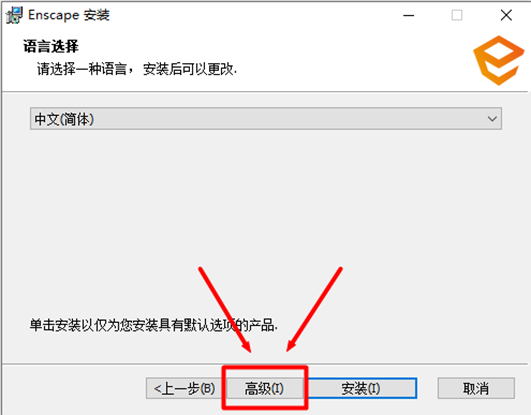Click the installer icon in title bar
Image resolution: width=531 pixels, height=415 pixels.
[14, 15]
